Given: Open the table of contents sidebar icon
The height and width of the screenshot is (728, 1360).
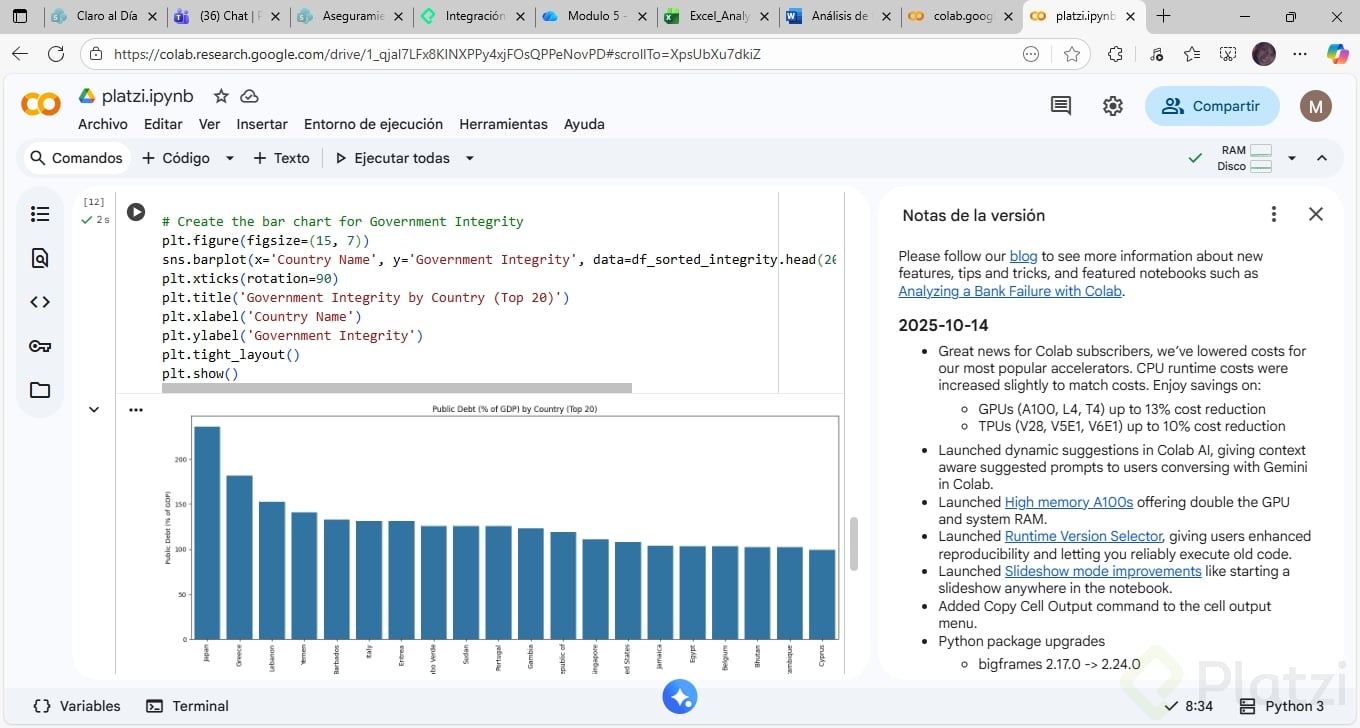Looking at the screenshot, I should coord(40,214).
